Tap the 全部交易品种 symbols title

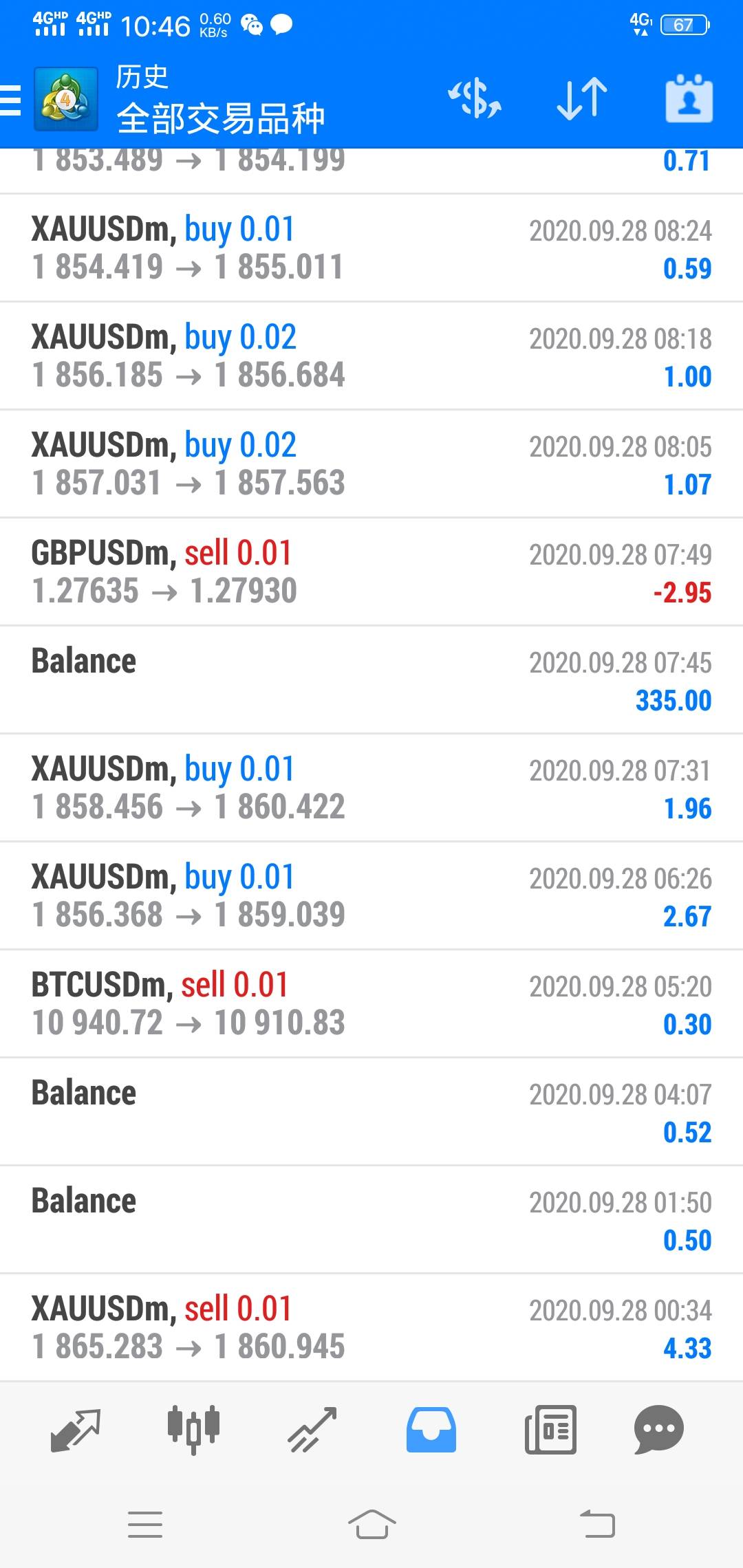[x=221, y=118]
